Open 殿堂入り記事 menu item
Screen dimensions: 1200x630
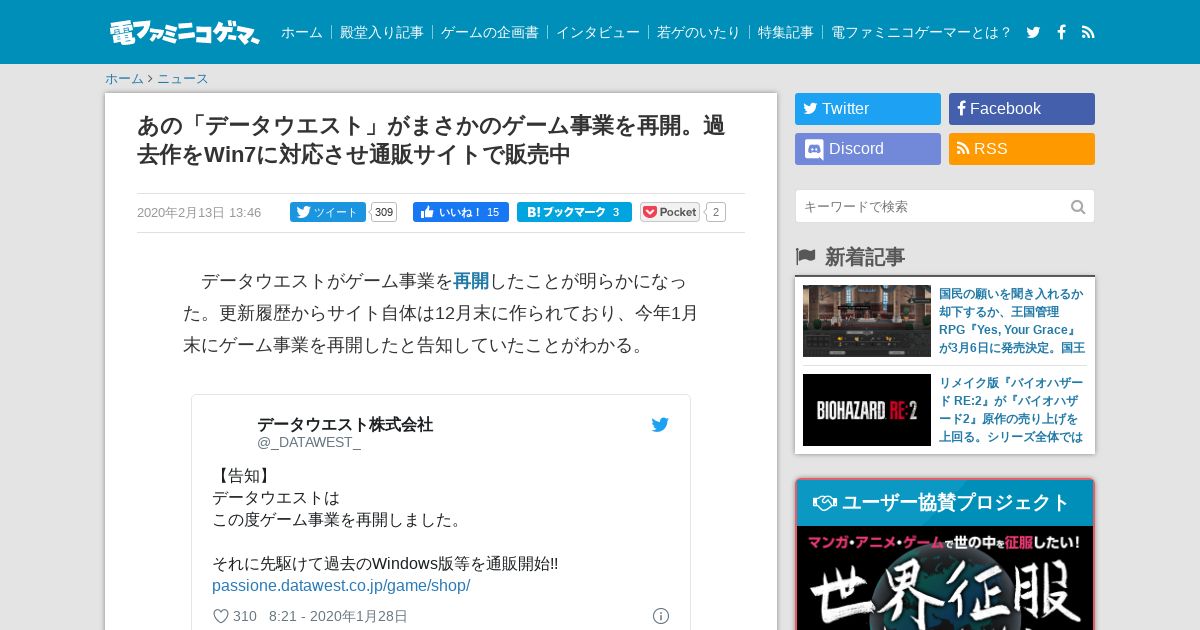382,32
